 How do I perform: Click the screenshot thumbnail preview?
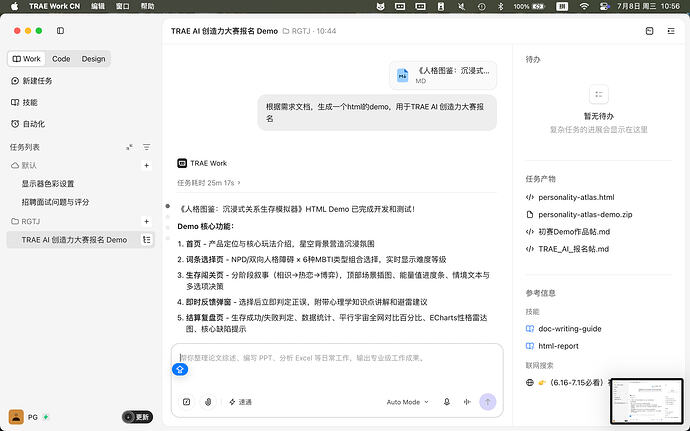(x=647, y=401)
